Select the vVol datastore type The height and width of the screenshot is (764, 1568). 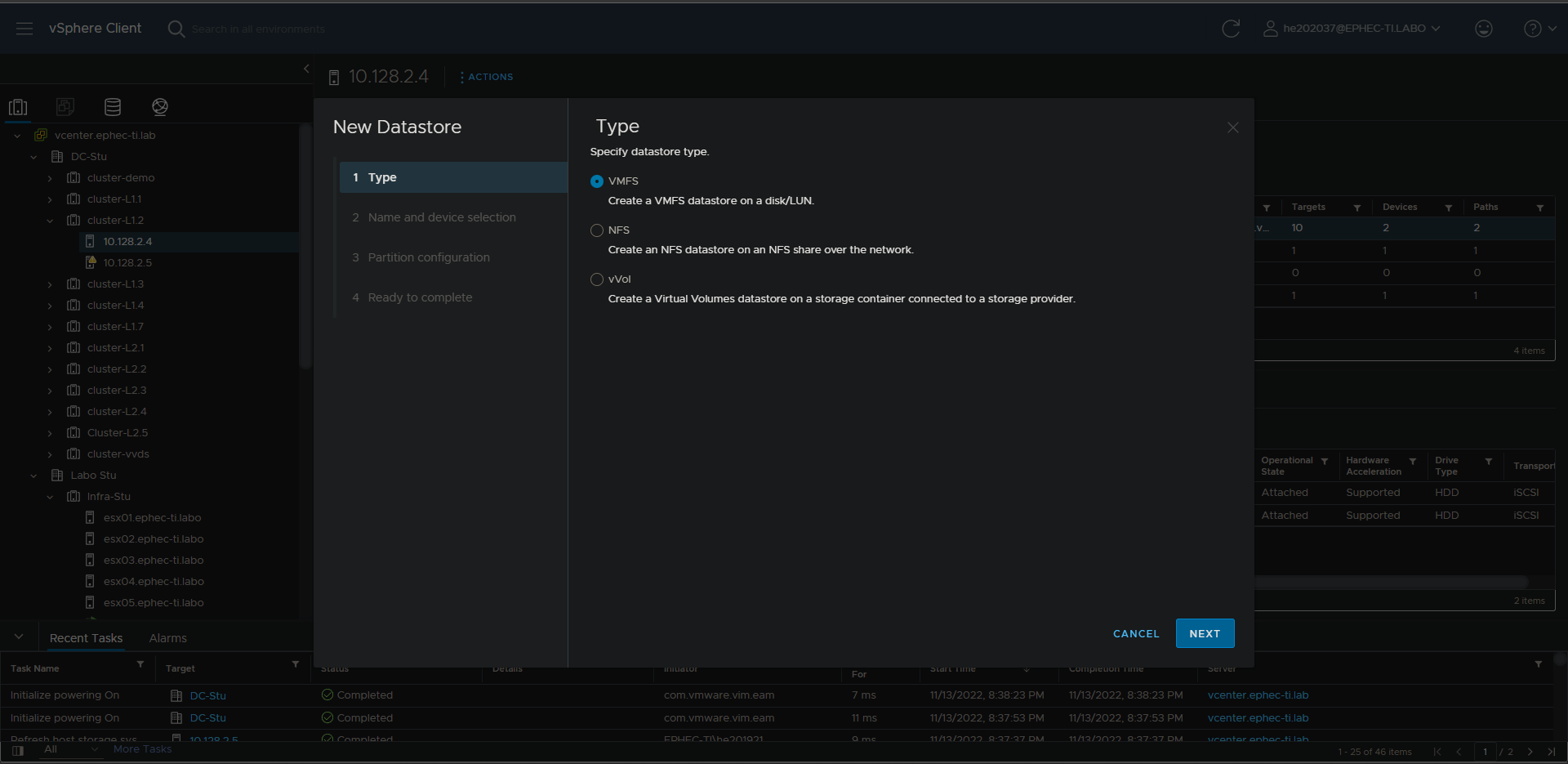pos(597,279)
